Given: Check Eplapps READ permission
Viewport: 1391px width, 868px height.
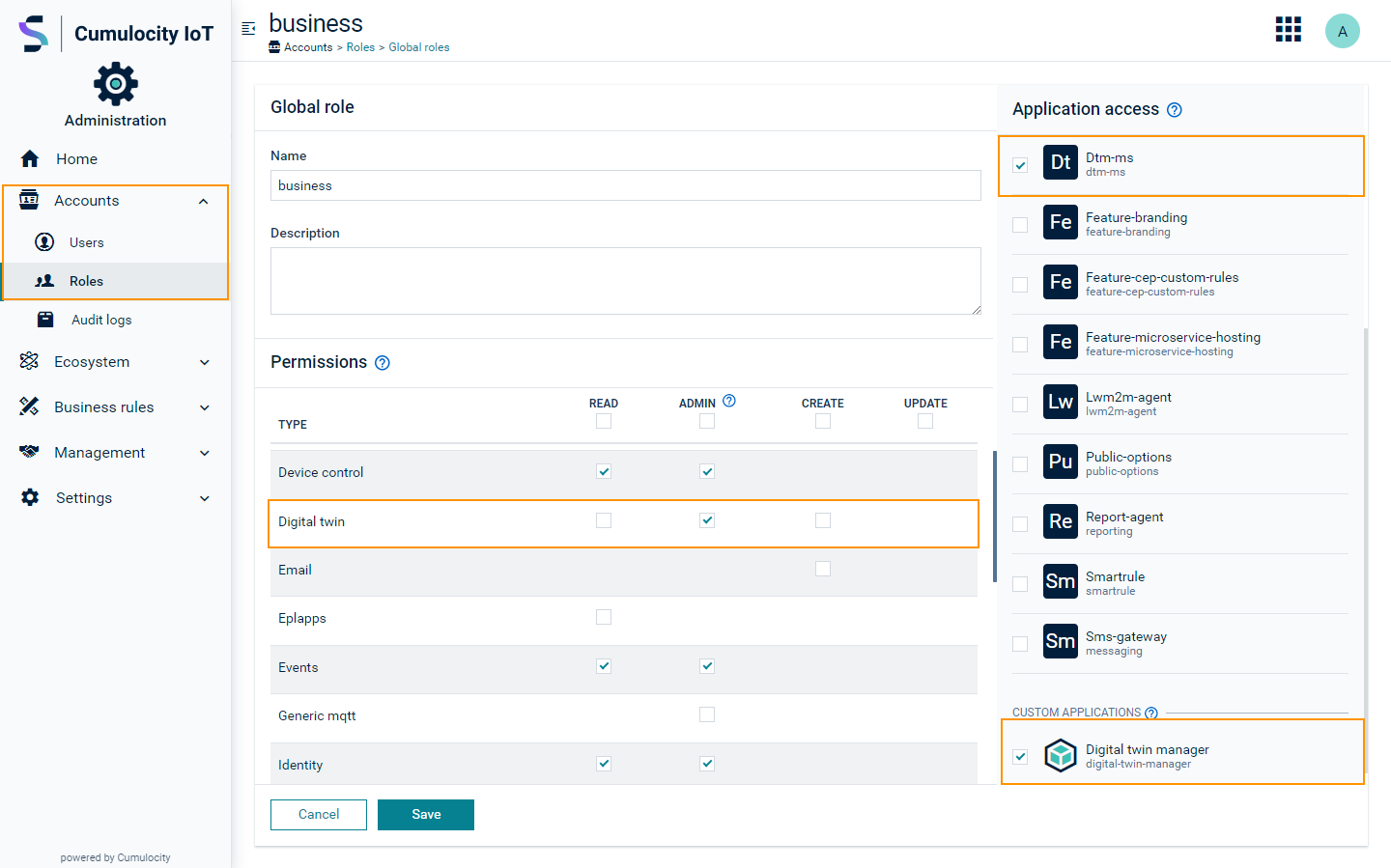Looking at the screenshot, I should (x=604, y=617).
